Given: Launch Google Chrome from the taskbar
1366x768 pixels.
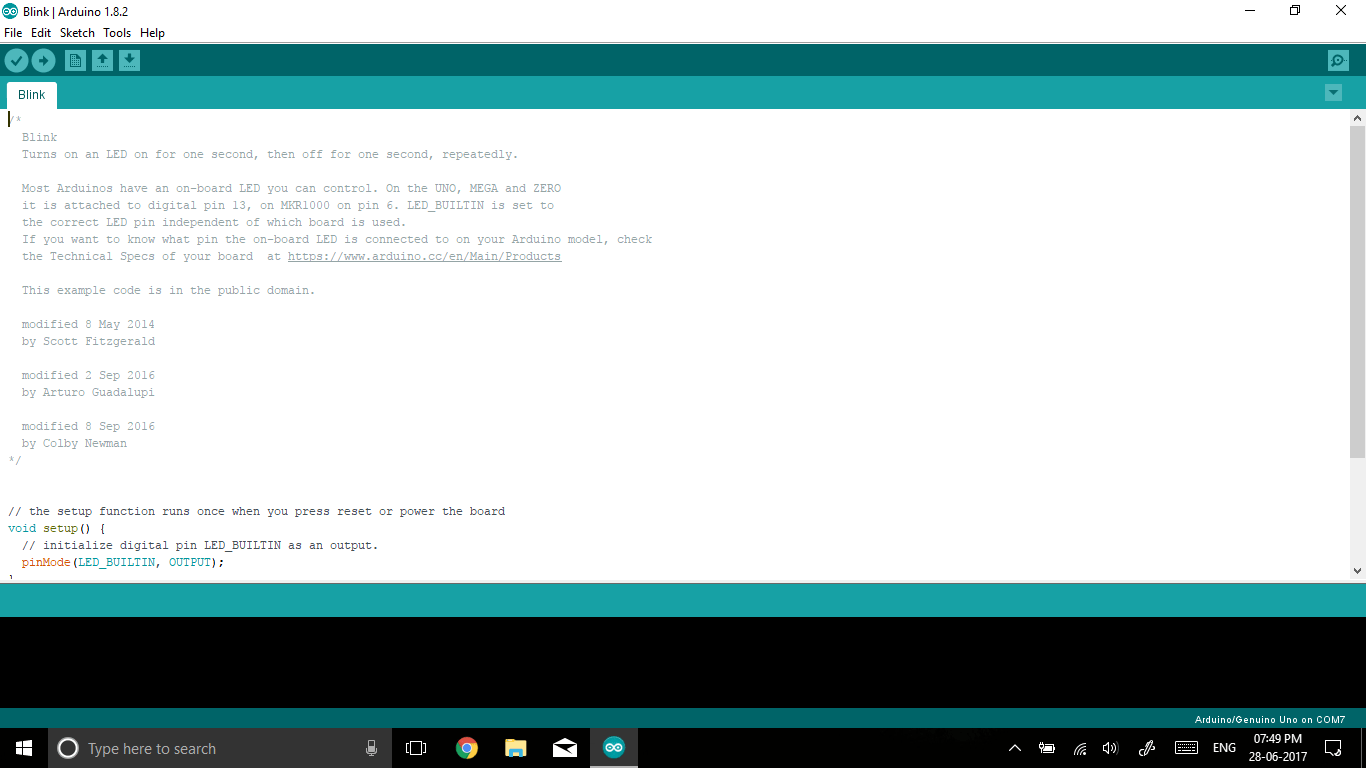Looking at the screenshot, I should tap(466, 747).
